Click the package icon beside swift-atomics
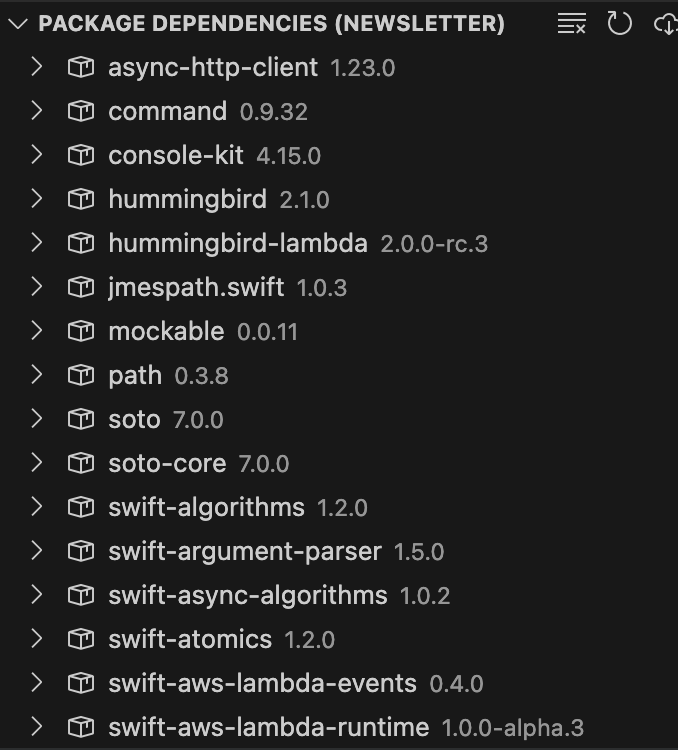 (80, 639)
